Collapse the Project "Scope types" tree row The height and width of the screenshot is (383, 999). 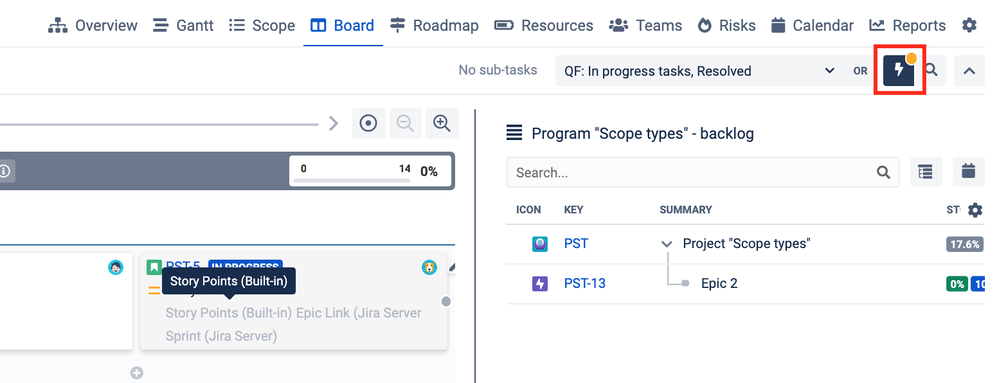667,243
